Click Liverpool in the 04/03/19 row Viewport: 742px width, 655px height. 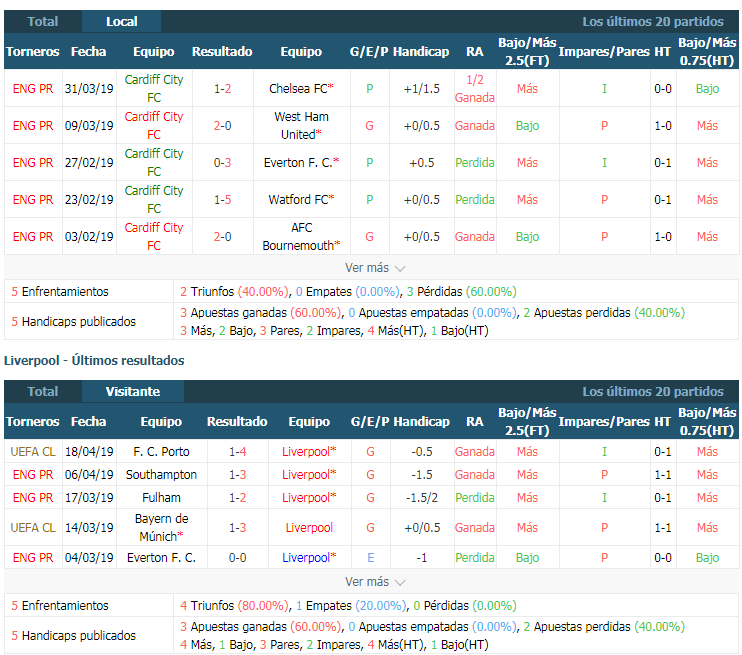[x=309, y=558]
